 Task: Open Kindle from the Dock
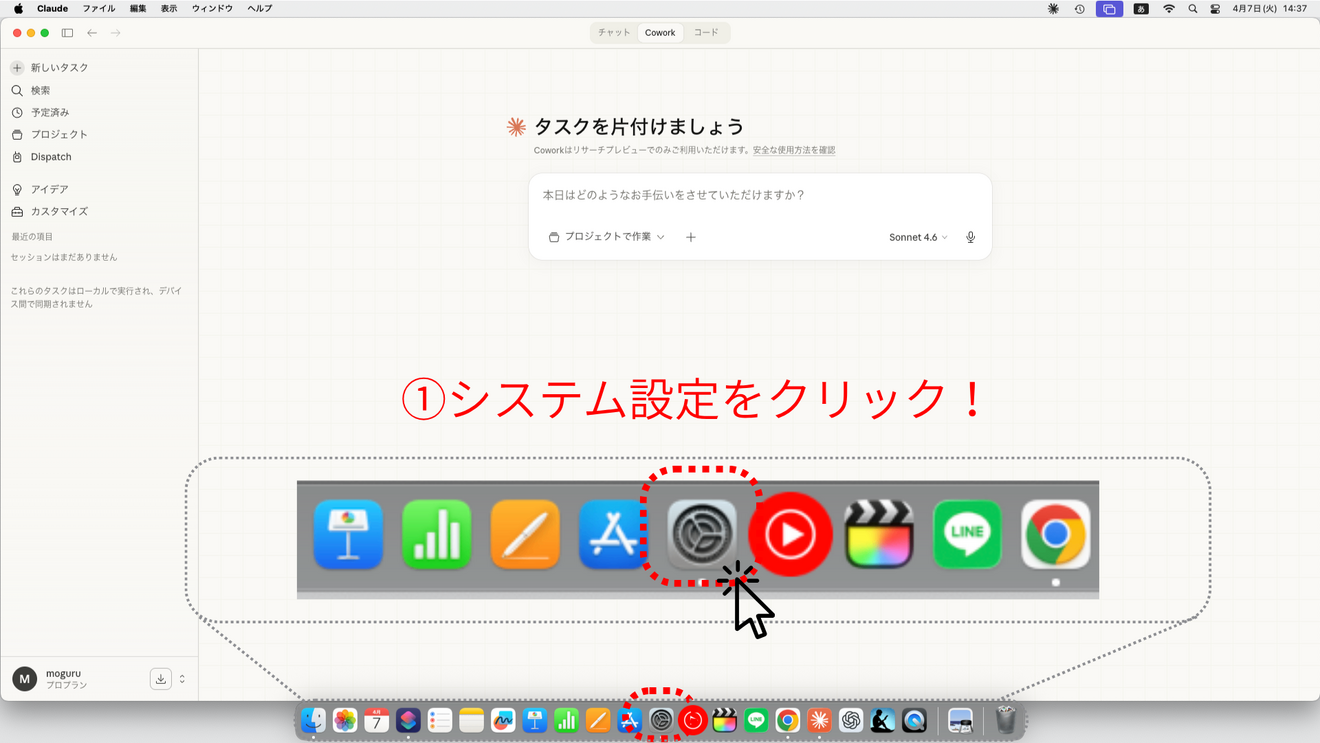pos(883,720)
